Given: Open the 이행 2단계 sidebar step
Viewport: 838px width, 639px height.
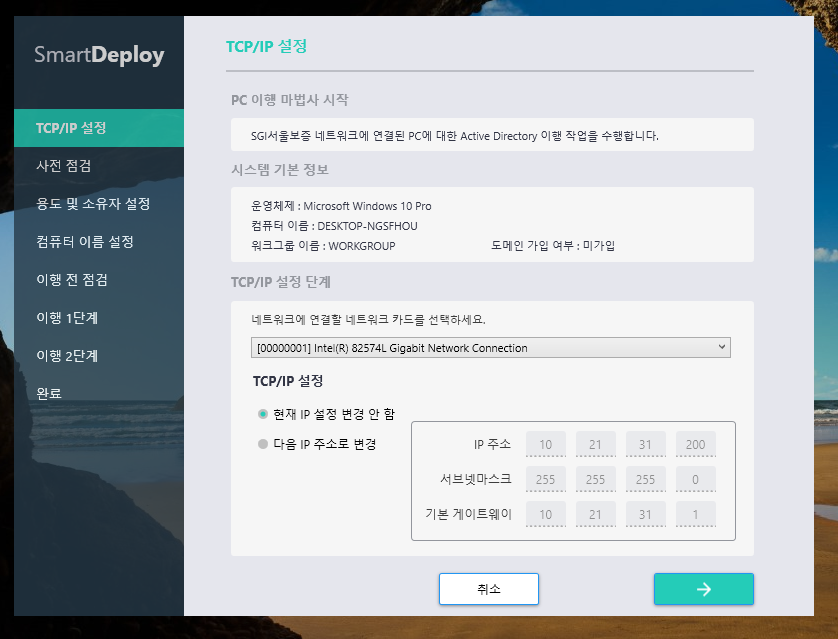Looking at the screenshot, I should coord(99,356).
